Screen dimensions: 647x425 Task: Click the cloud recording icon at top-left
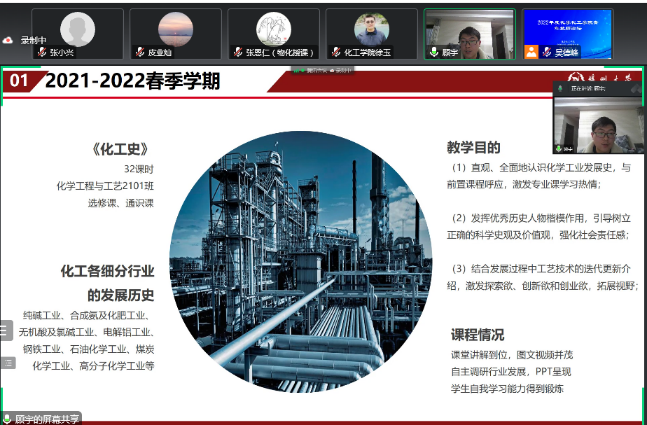8,40
